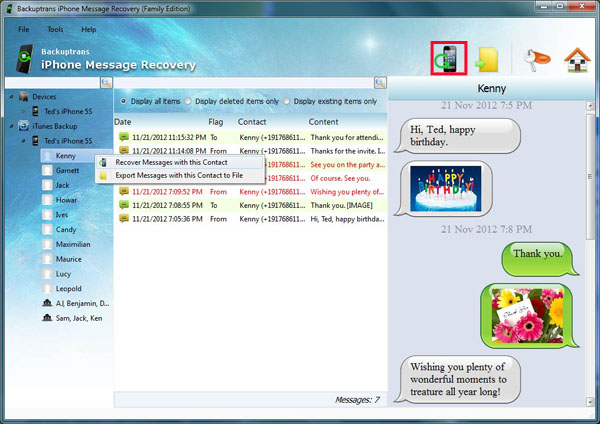Viewport: 600px width, 424px height.
Task: Click message bubble icon of 7:05:36 PM row
Action: pyautogui.click(x=124, y=219)
